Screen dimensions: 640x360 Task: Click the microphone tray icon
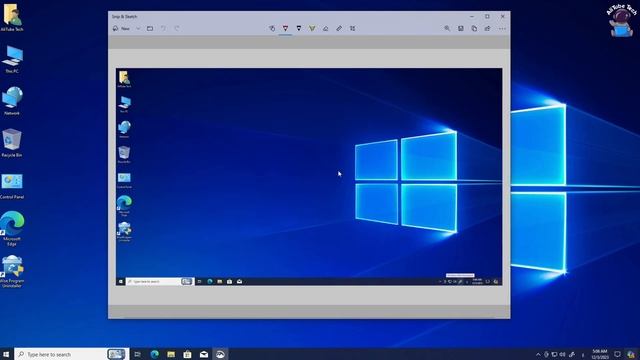546,354
